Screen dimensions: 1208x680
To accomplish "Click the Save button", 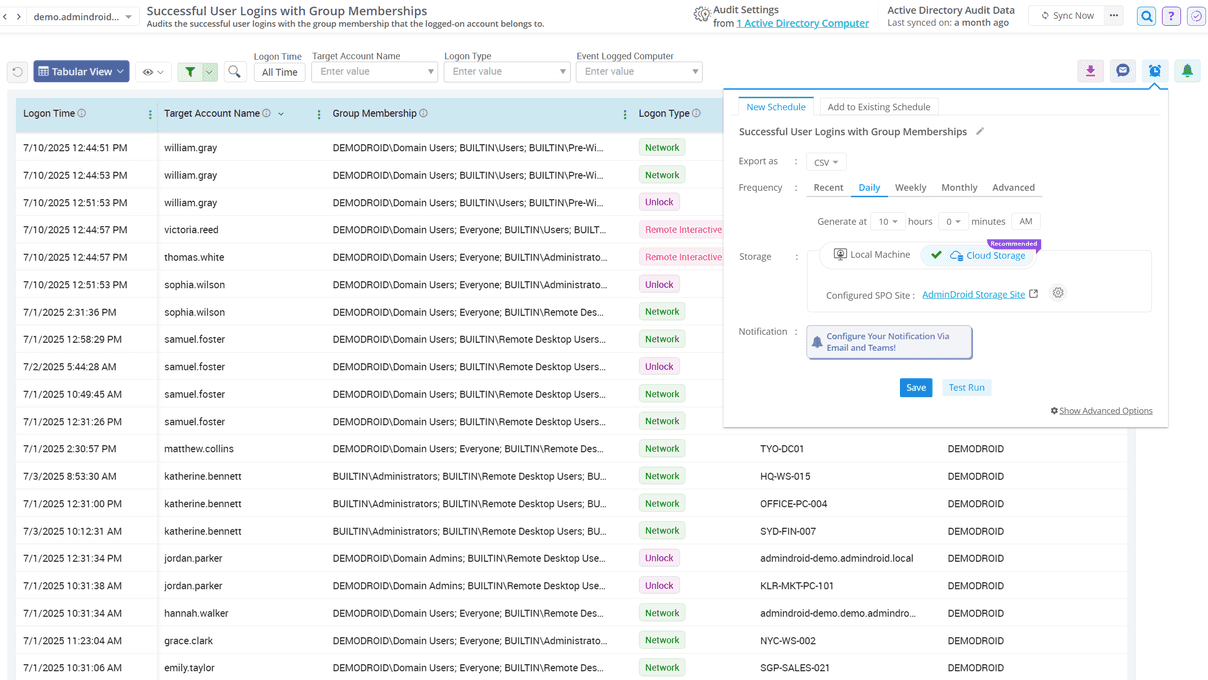I will coord(916,388).
